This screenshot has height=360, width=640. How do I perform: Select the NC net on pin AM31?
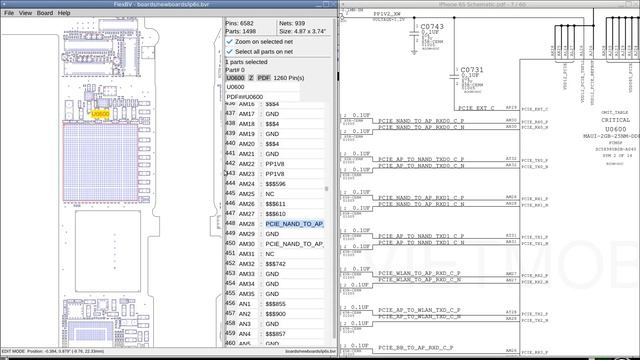(270, 254)
